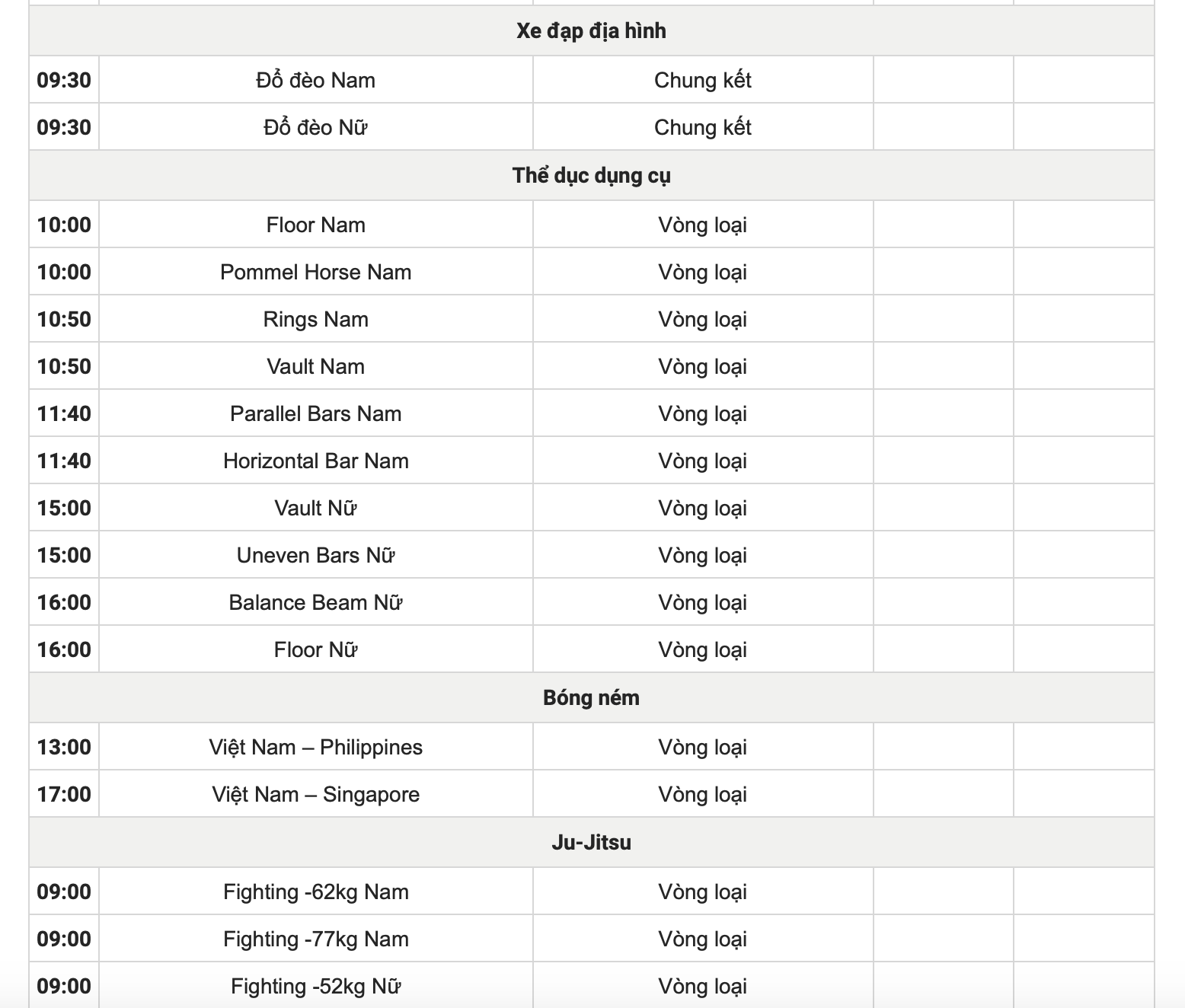
Task: Click the "Parallel Bars Nam" event text
Action: [315, 413]
